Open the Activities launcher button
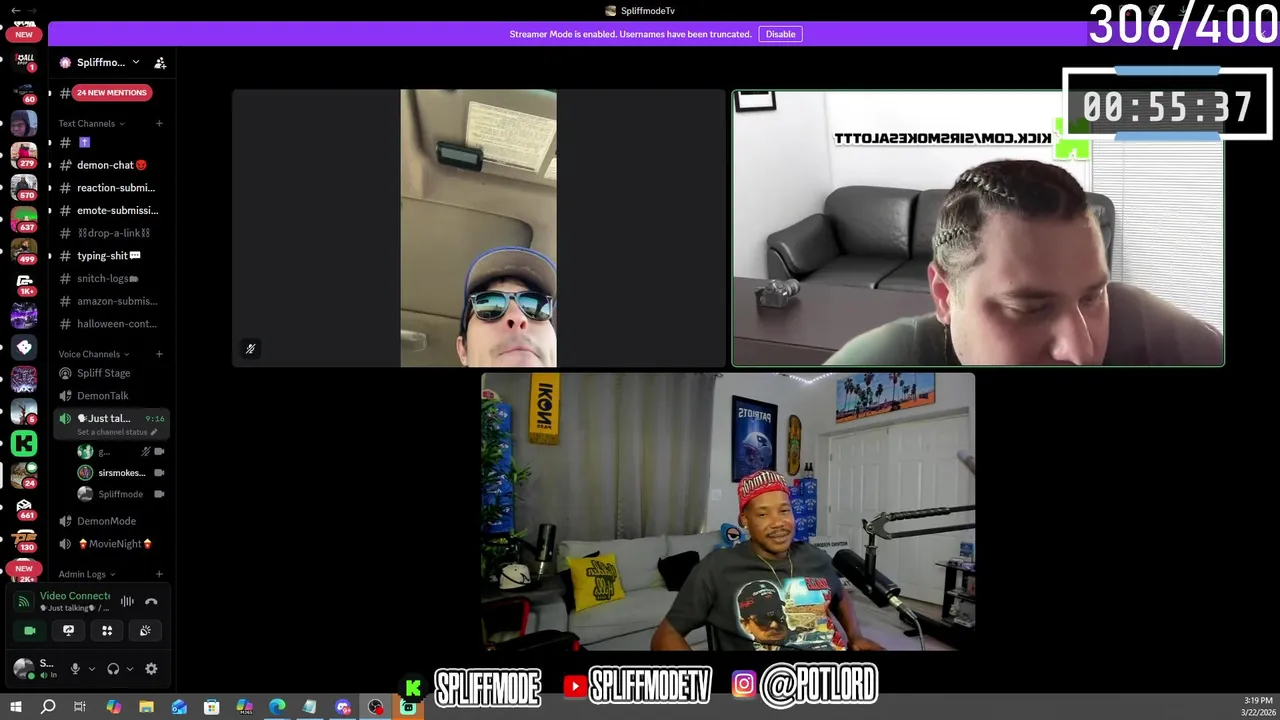 [x=107, y=630]
